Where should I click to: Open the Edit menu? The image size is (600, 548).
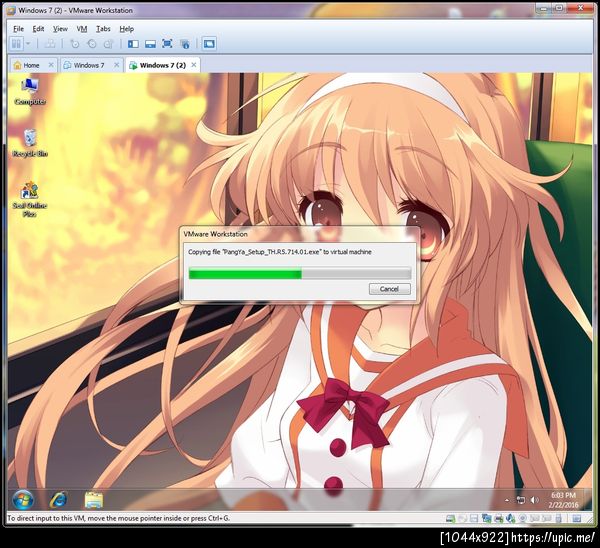point(38,29)
